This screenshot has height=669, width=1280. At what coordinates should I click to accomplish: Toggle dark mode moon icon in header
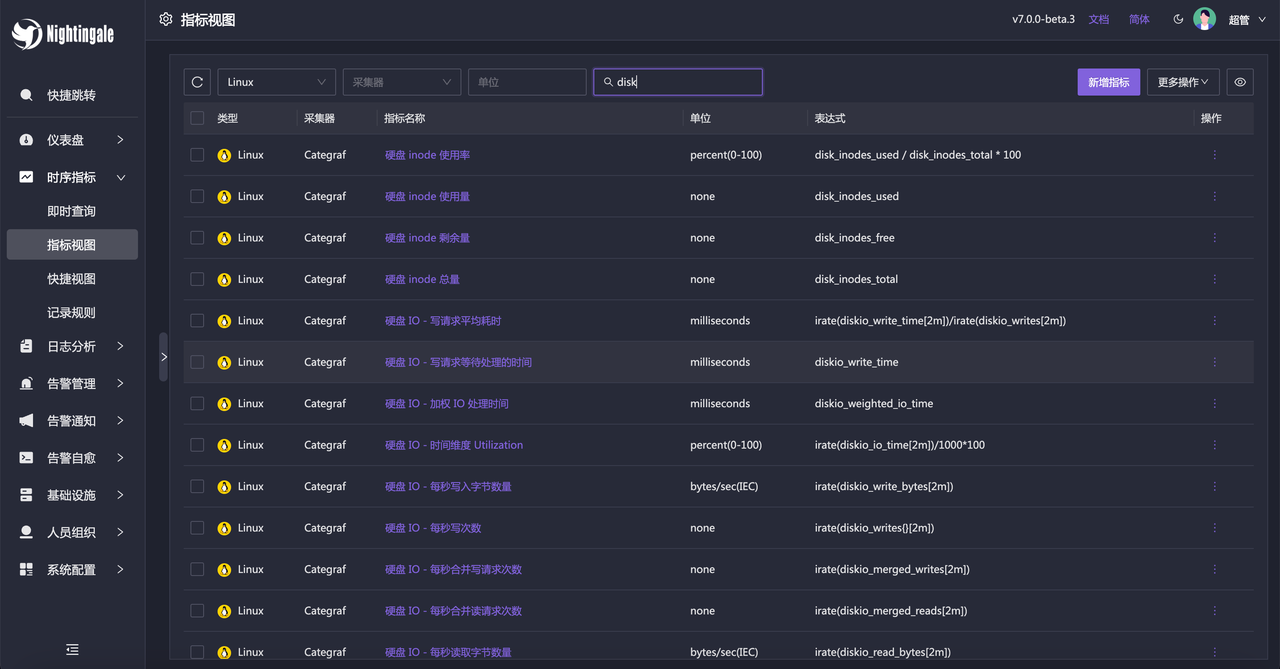pyautogui.click(x=1178, y=19)
